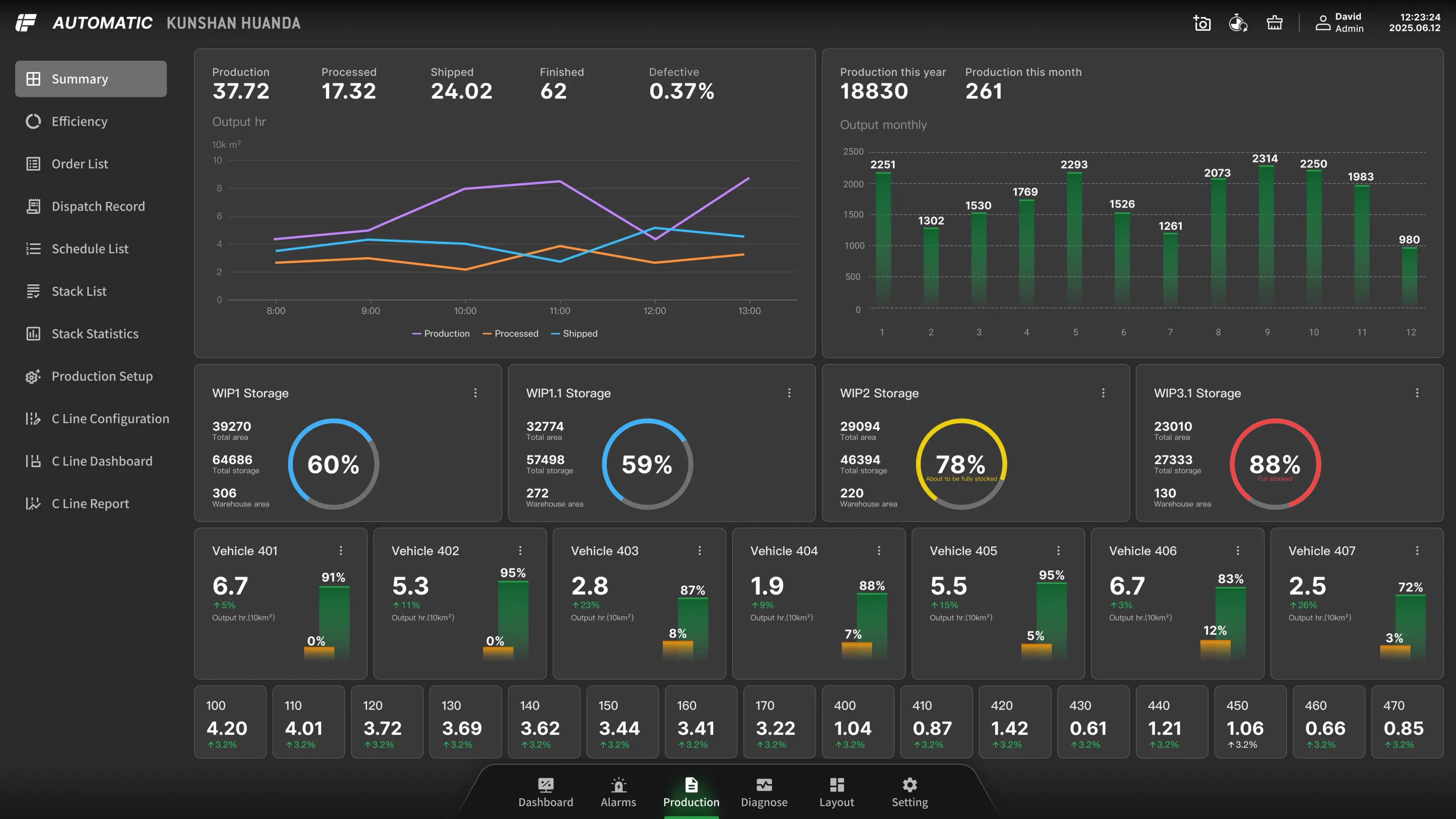The width and height of the screenshot is (1456, 819).
Task: Toggle the Shipped series in chart legend
Action: pyautogui.click(x=574, y=333)
